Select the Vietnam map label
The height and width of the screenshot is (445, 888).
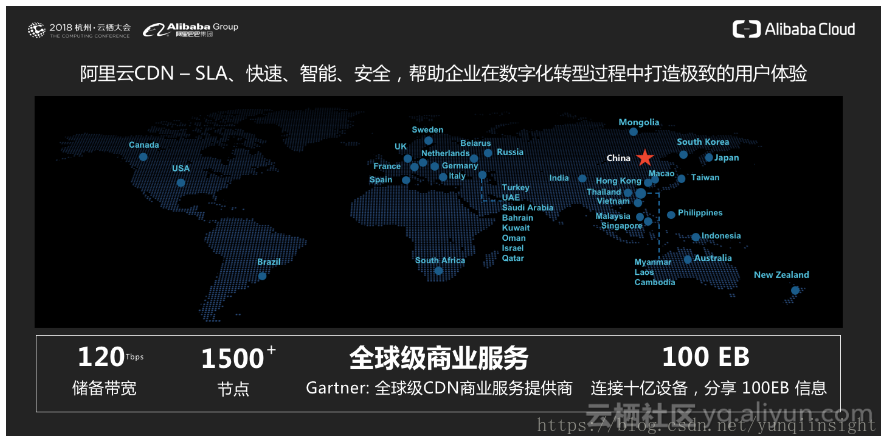(613, 201)
